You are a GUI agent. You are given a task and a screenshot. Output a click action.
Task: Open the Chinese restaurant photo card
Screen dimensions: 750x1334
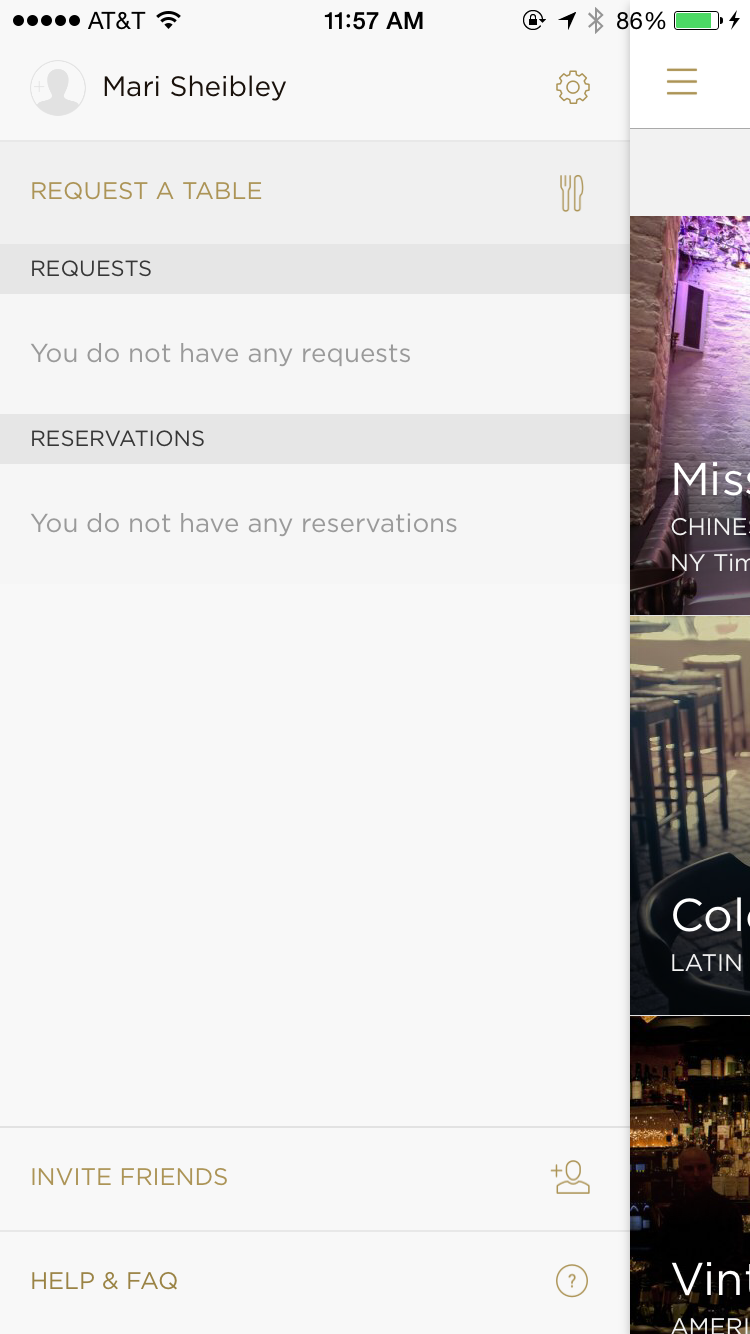(x=690, y=415)
